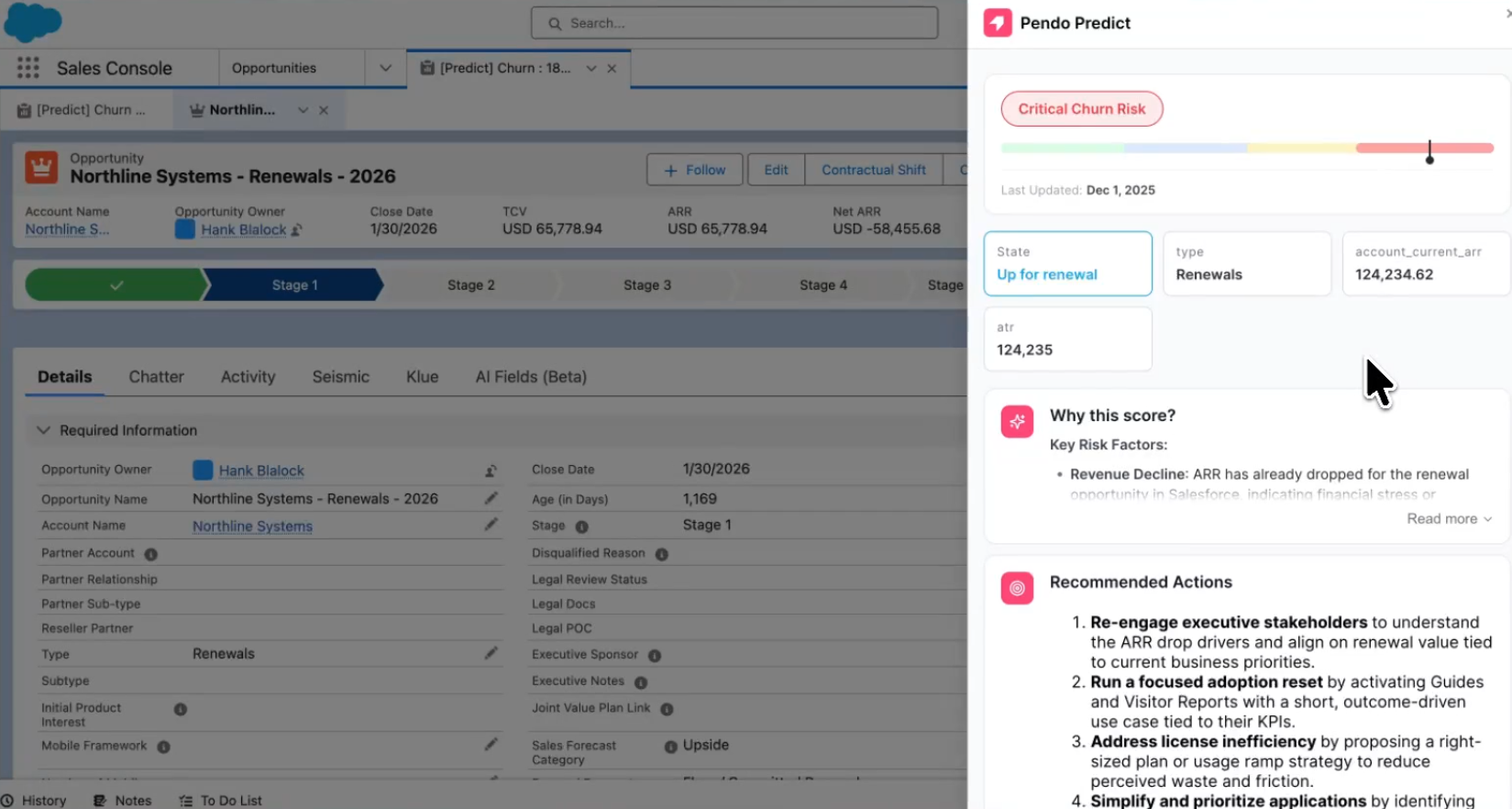The image size is (1512, 809).
Task: Select current Stage 1 in the sales path
Action: [294, 285]
